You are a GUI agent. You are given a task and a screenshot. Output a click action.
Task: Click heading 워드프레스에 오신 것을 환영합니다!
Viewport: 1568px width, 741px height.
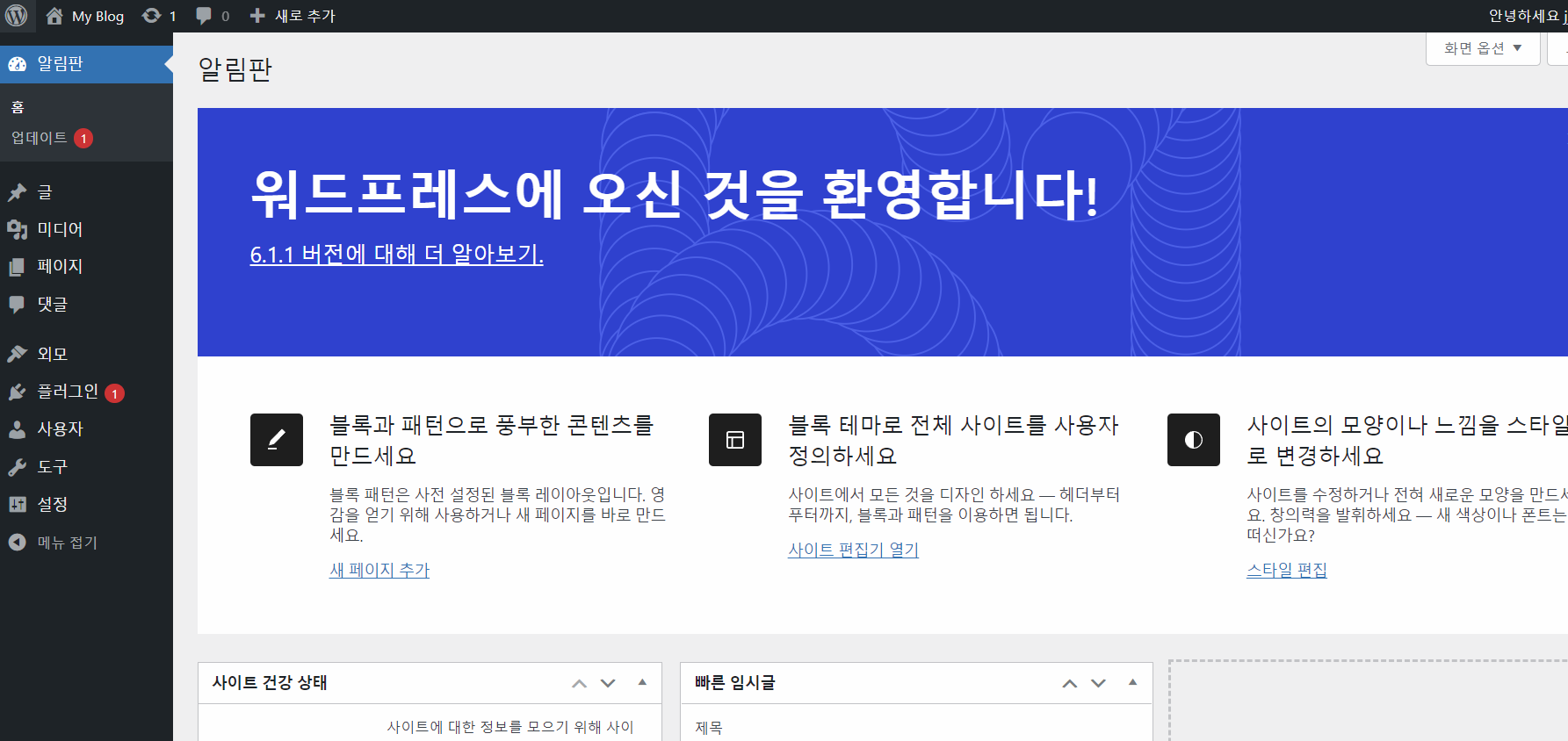point(675,194)
